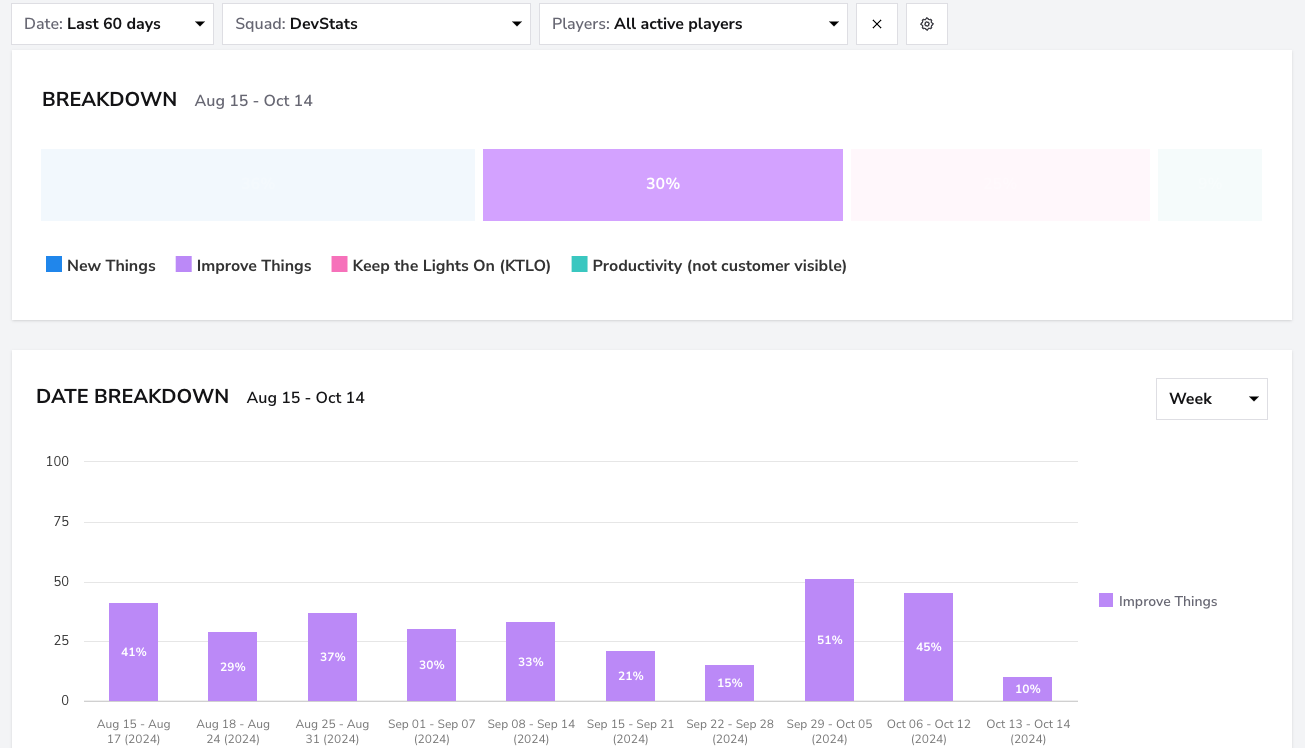Image resolution: width=1305 pixels, height=748 pixels.
Task: Click the faded KTLO pink breakdown segment
Action: (1000, 185)
